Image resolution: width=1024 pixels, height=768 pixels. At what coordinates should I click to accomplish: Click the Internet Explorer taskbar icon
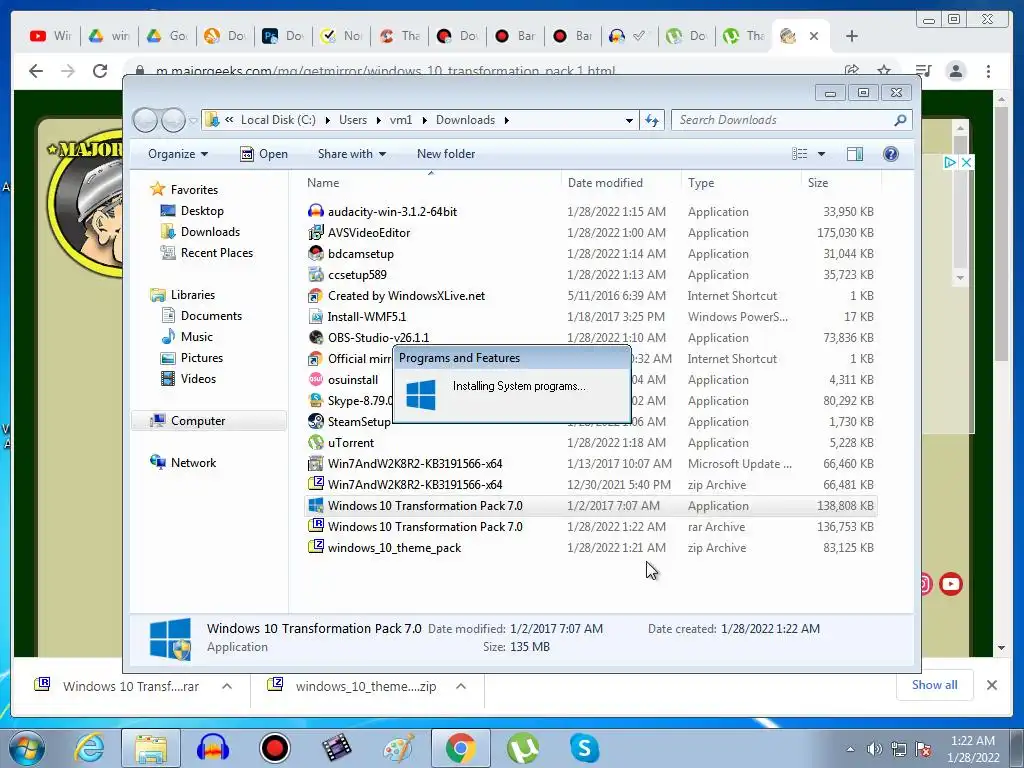[x=89, y=748]
